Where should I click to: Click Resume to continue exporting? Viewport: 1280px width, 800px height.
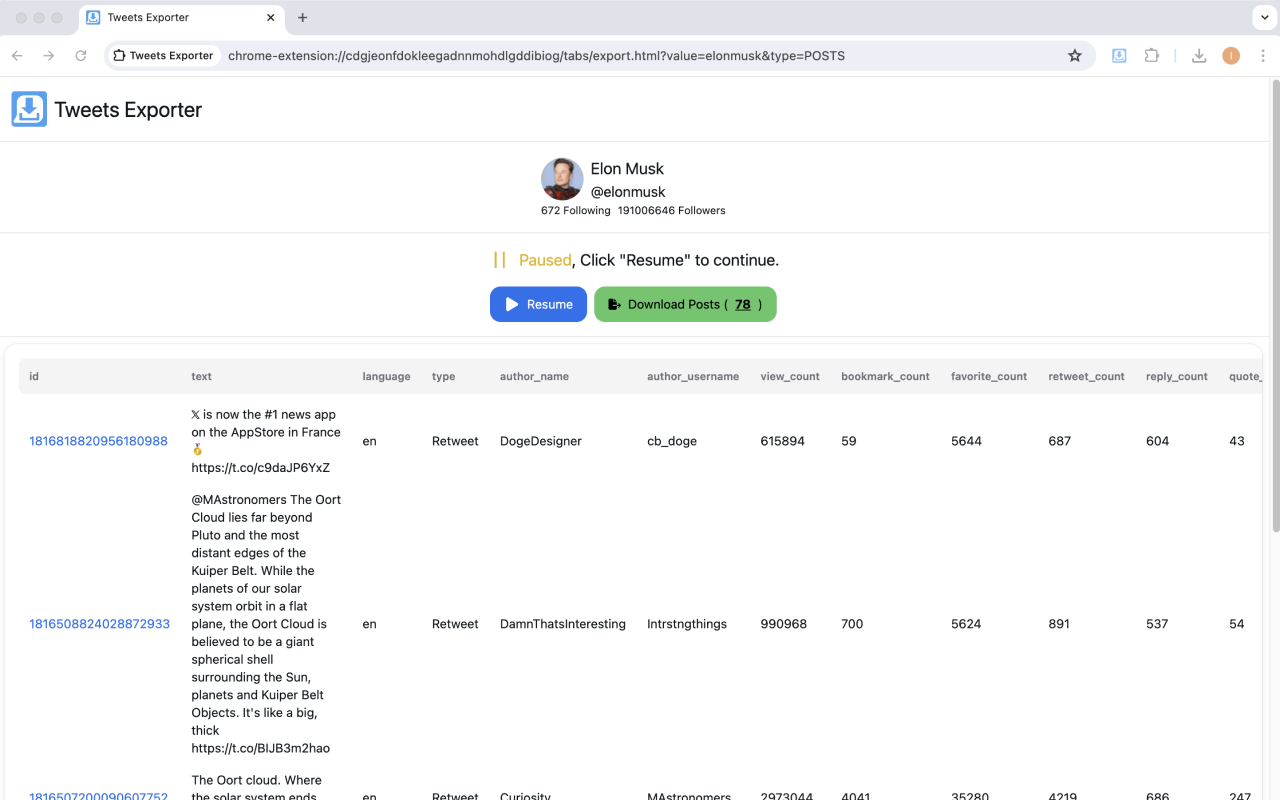coord(538,304)
